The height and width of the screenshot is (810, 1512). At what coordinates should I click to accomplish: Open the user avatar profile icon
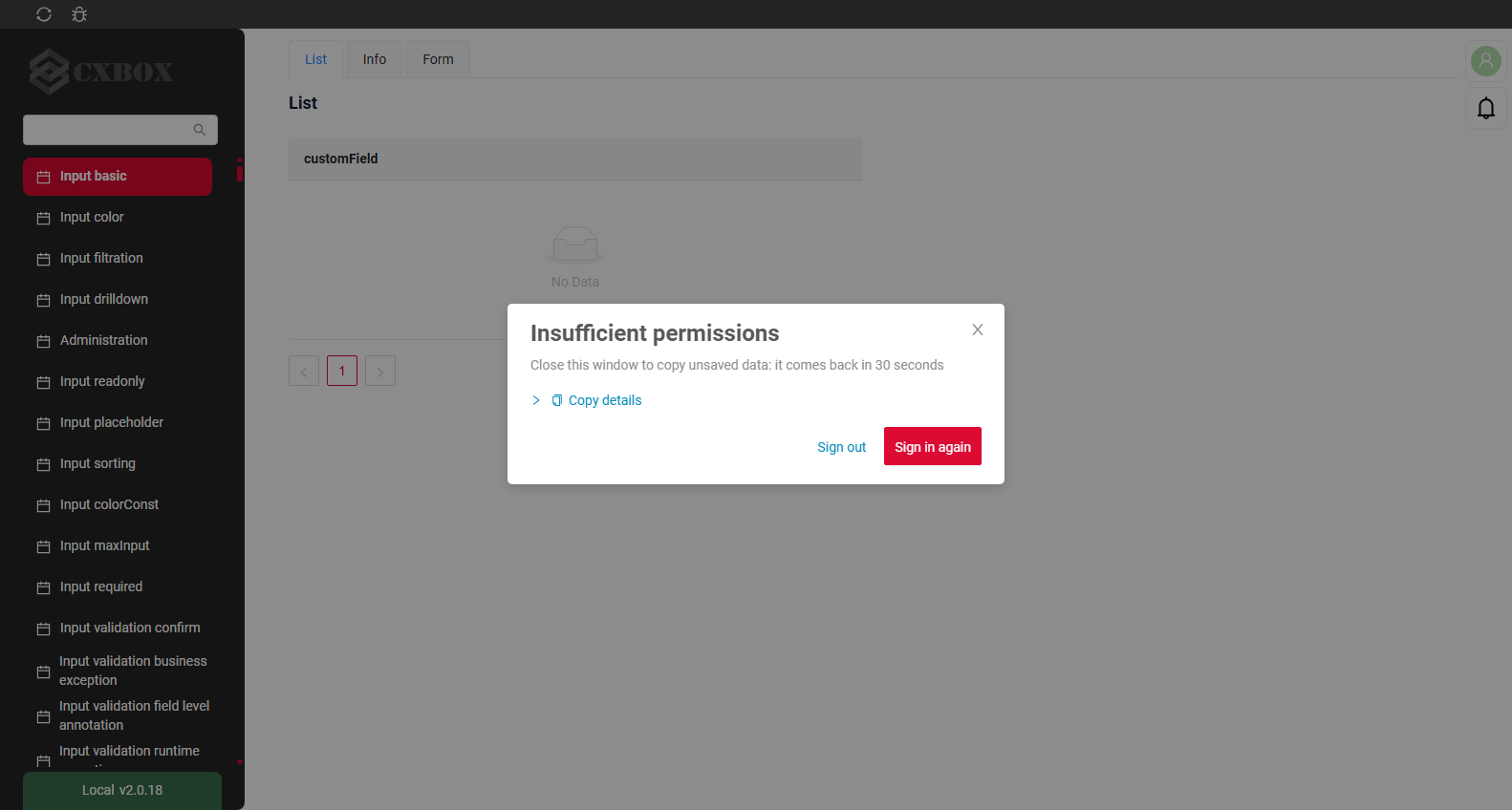(1486, 61)
